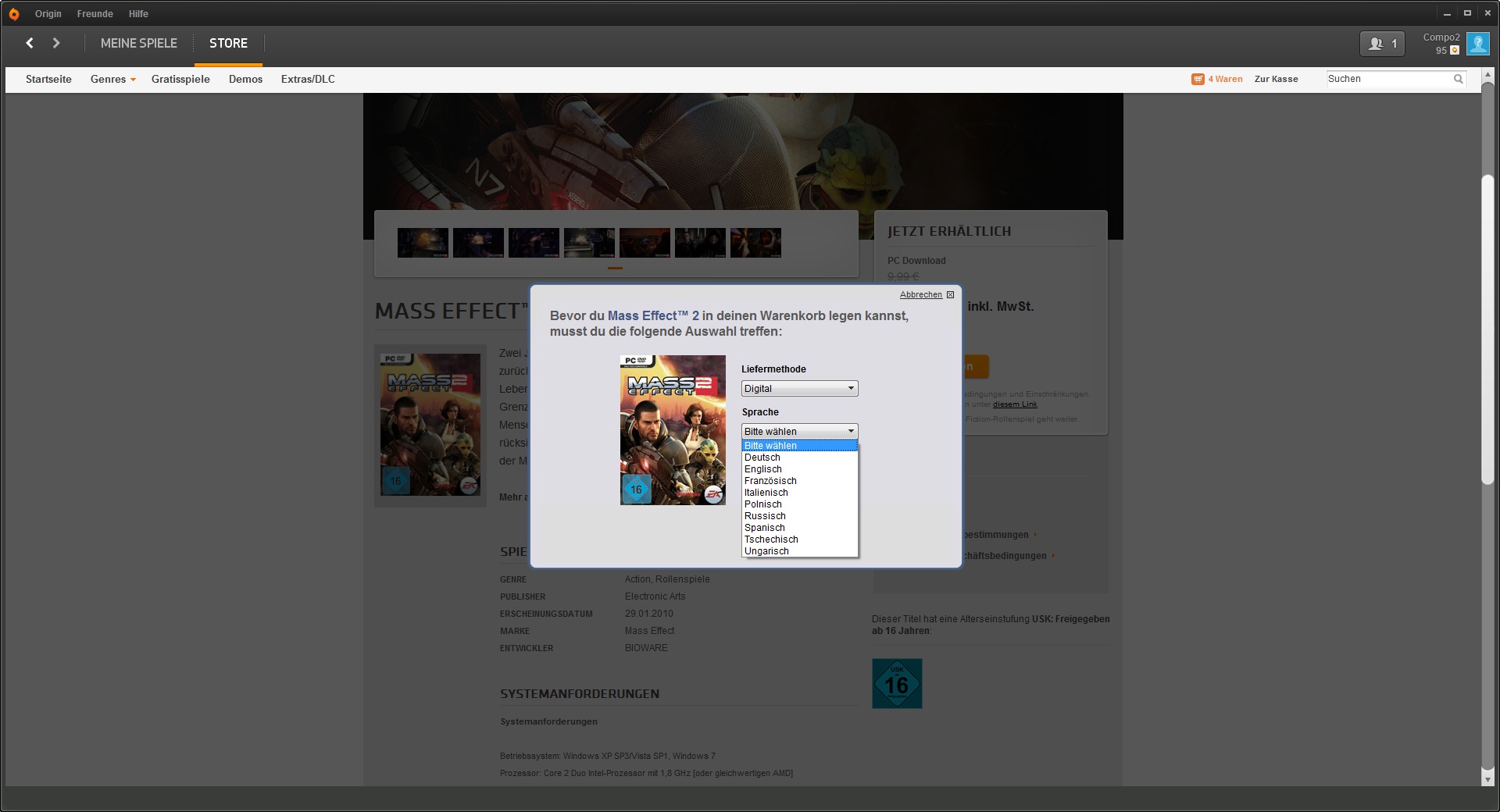Switch to the MEINE SPIELE tab

pyautogui.click(x=139, y=43)
